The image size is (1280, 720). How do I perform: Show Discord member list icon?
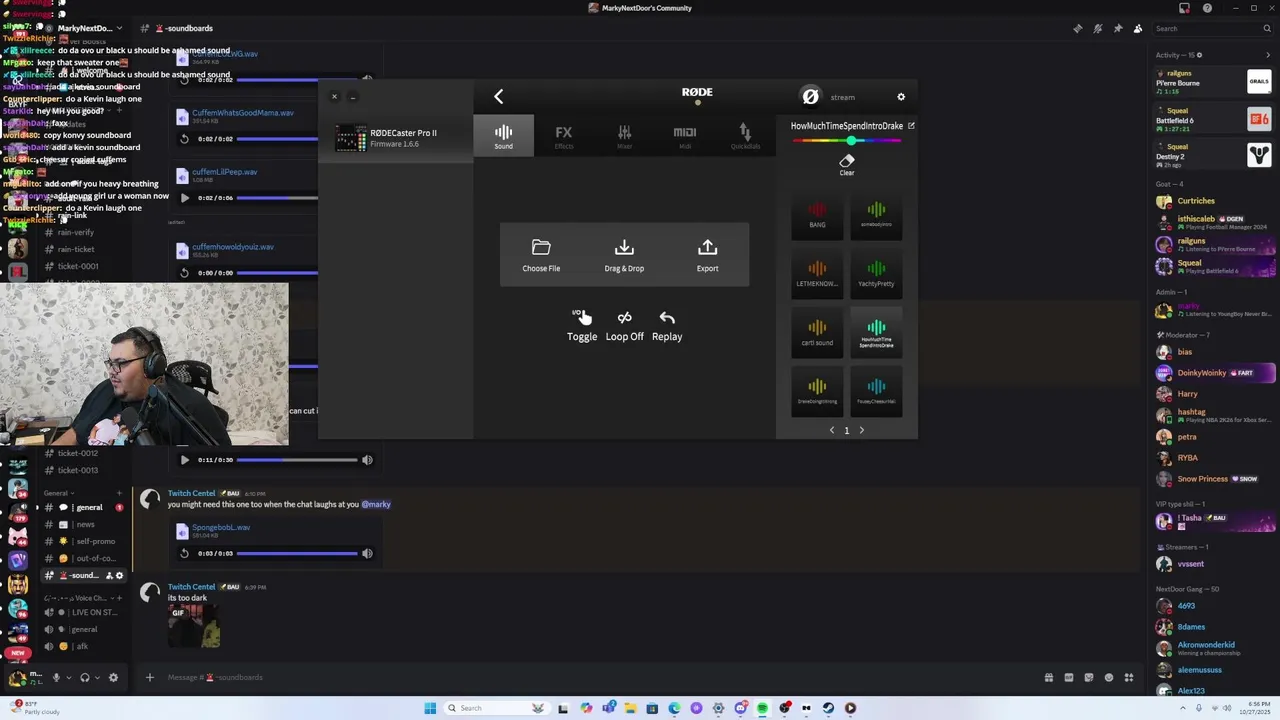click(x=1138, y=29)
